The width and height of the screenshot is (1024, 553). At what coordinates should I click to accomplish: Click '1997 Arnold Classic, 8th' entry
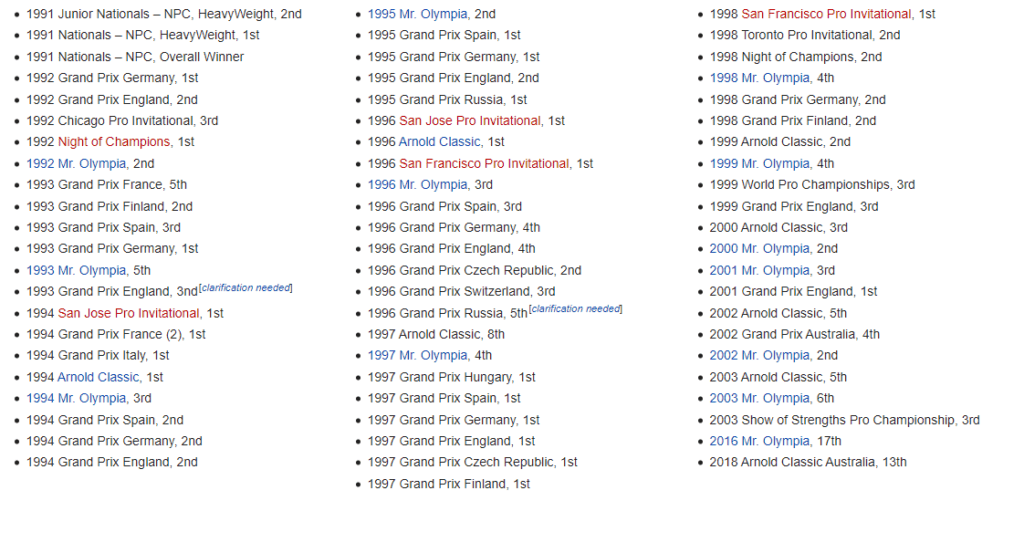436,334
